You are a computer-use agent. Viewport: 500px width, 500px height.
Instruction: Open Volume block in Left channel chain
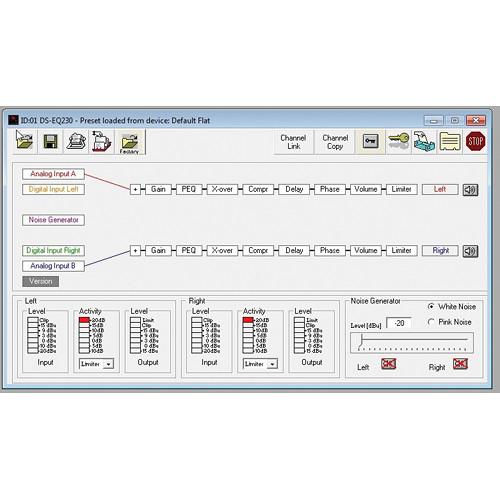[x=366, y=189]
